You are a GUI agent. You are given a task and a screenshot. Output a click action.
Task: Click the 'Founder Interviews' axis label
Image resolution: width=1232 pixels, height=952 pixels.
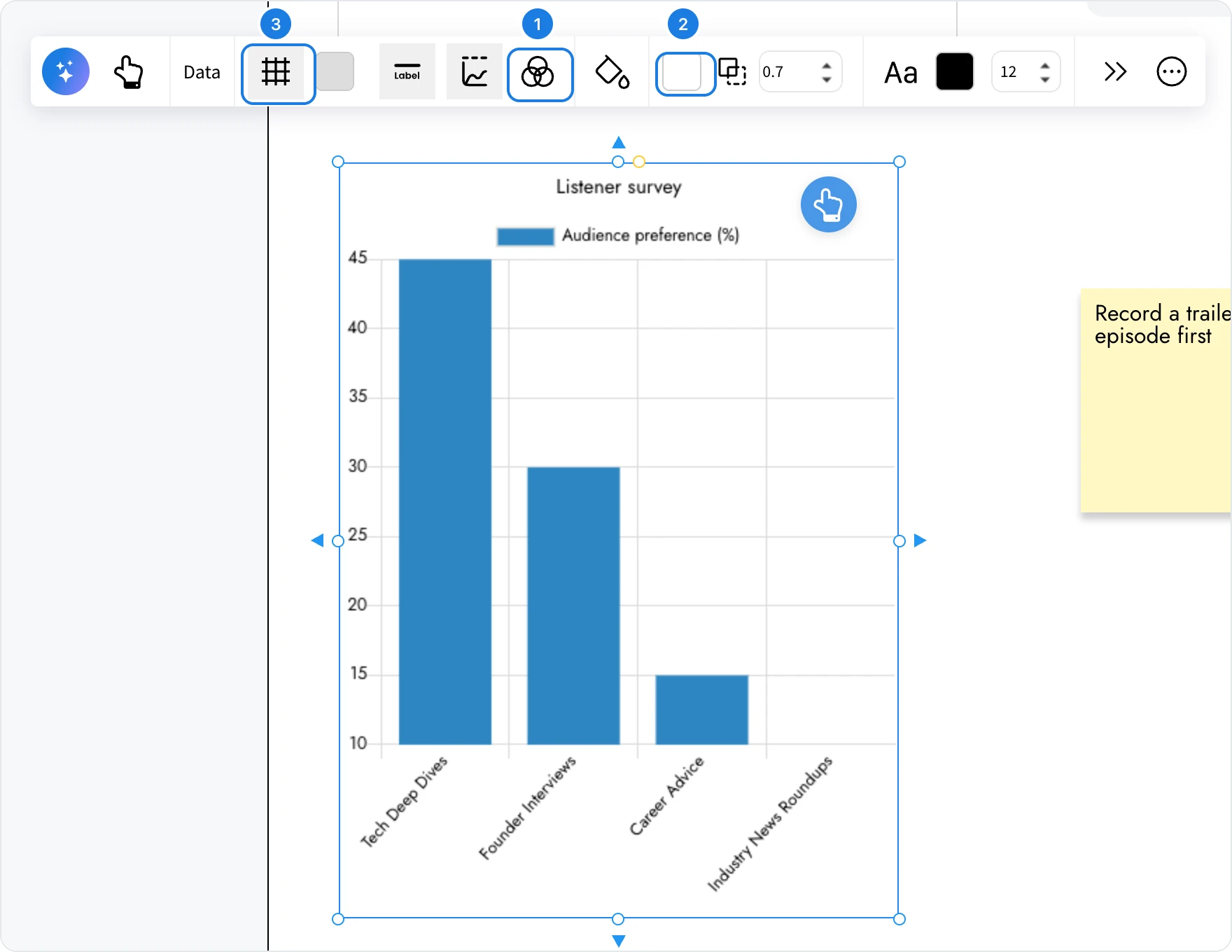pyautogui.click(x=528, y=807)
